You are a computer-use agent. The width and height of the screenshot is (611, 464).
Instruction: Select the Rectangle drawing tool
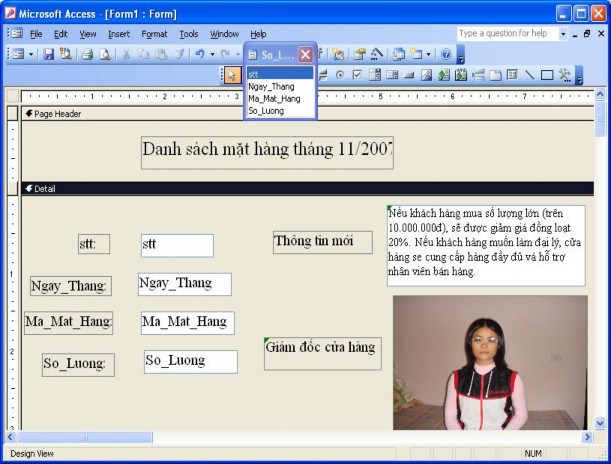click(547, 75)
